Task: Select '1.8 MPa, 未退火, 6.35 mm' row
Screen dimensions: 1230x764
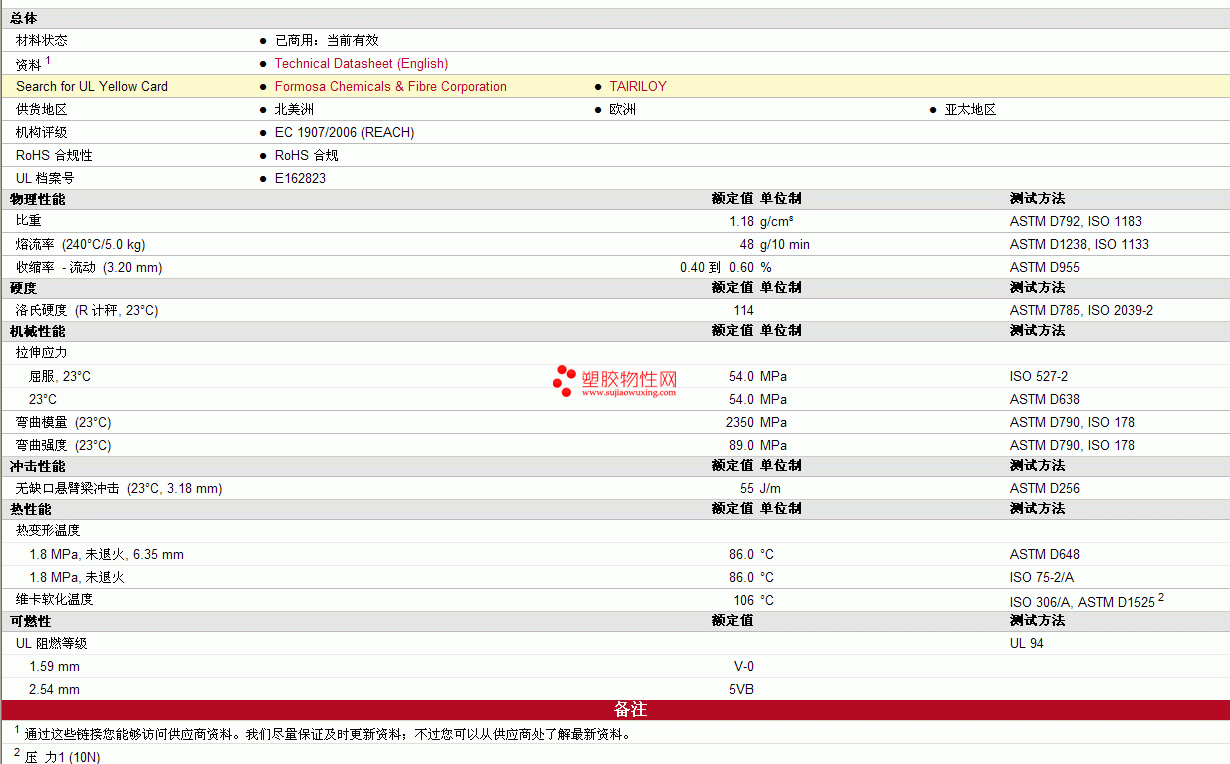Action: pos(106,554)
